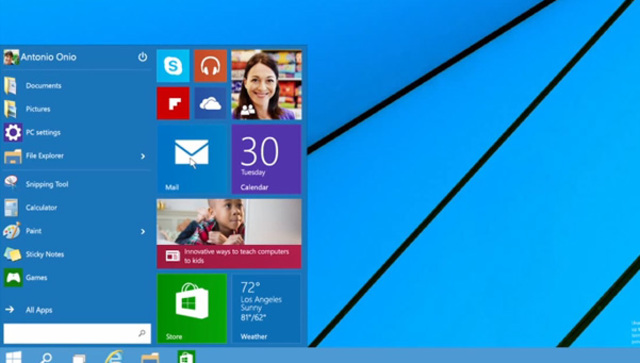Click the All Apps arrow icon
640x363 pixels.
pyautogui.click(x=10, y=310)
